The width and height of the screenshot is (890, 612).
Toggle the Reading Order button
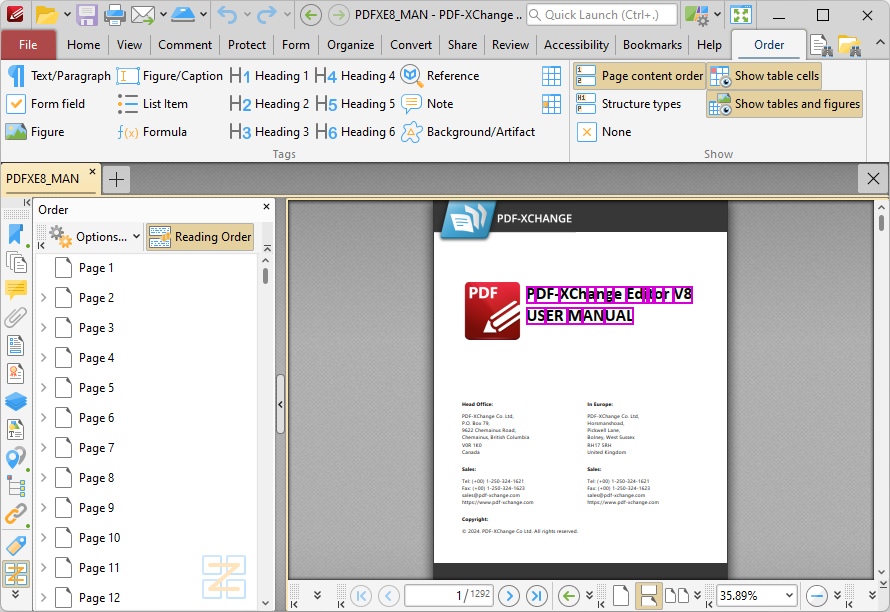tap(200, 237)
